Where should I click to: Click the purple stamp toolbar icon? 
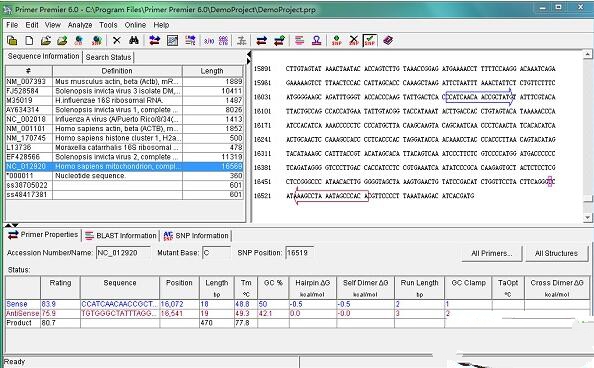[316, 40]
